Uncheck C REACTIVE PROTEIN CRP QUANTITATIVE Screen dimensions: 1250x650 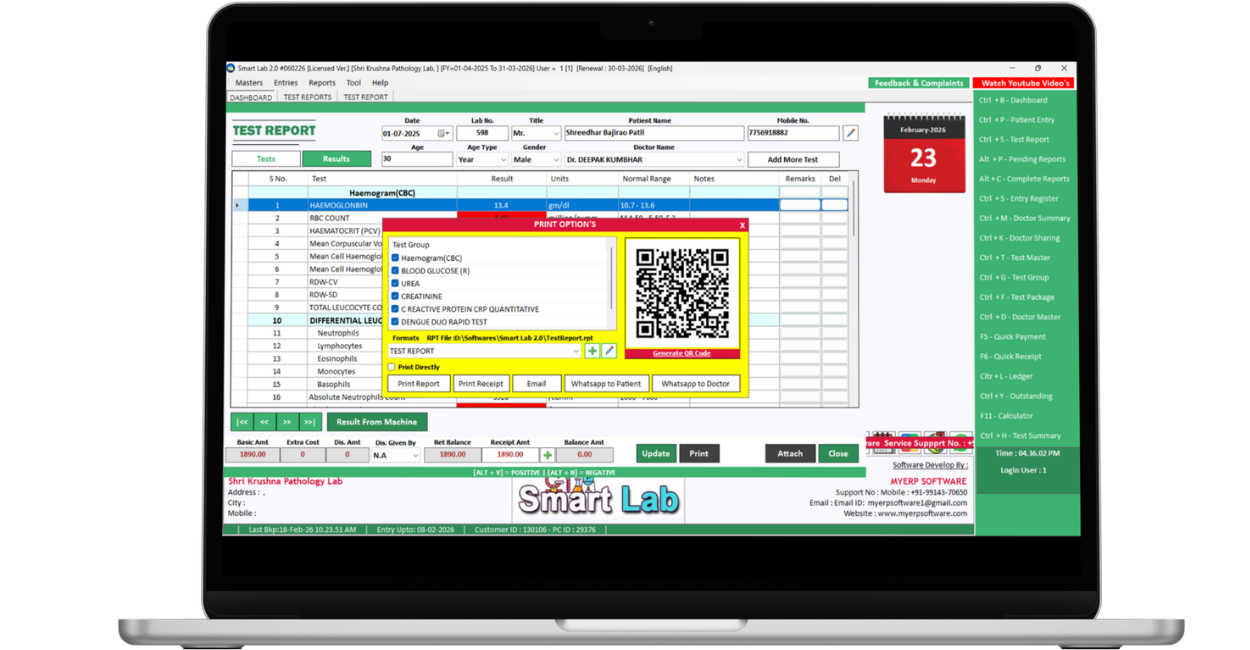point(395,309)
